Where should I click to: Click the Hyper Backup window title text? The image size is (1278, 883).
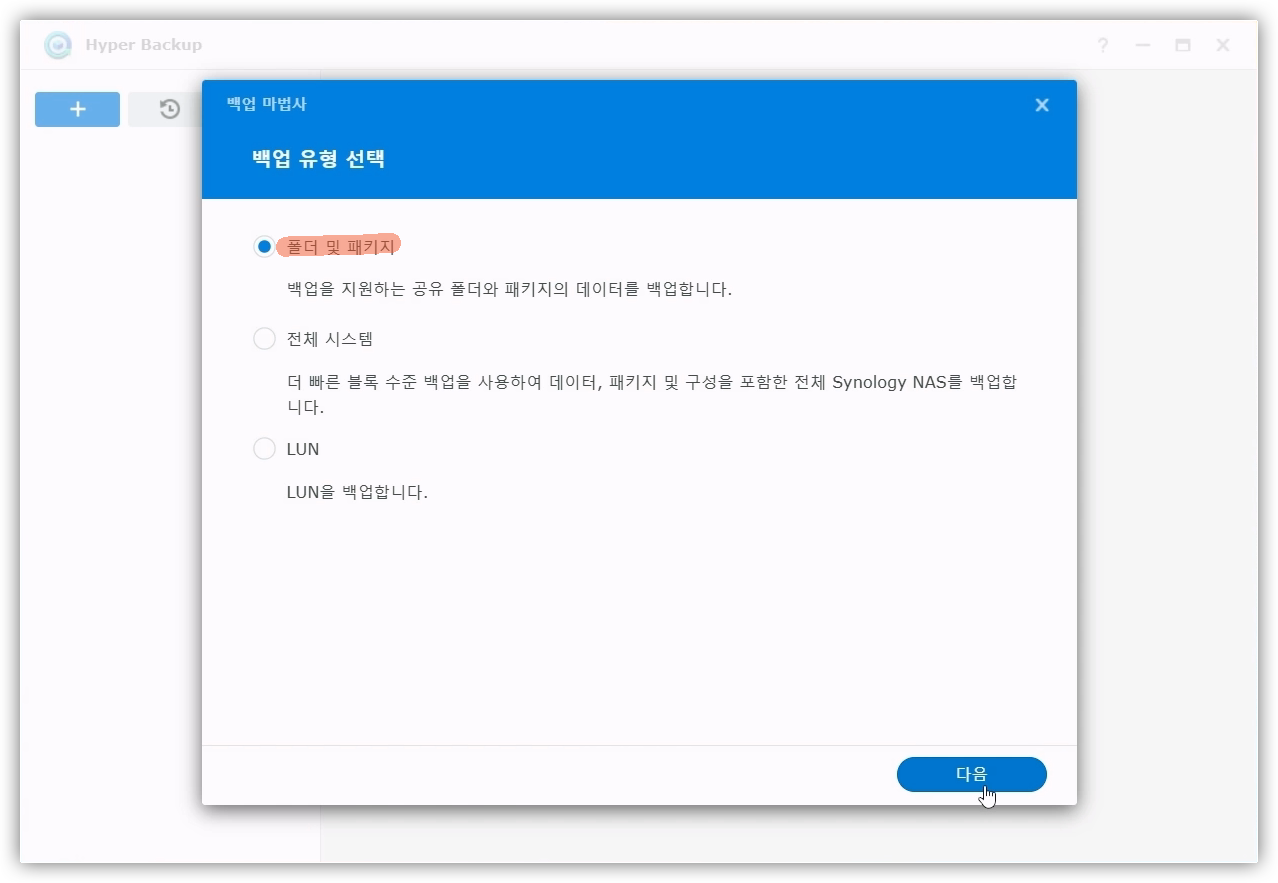click(143, 45)
